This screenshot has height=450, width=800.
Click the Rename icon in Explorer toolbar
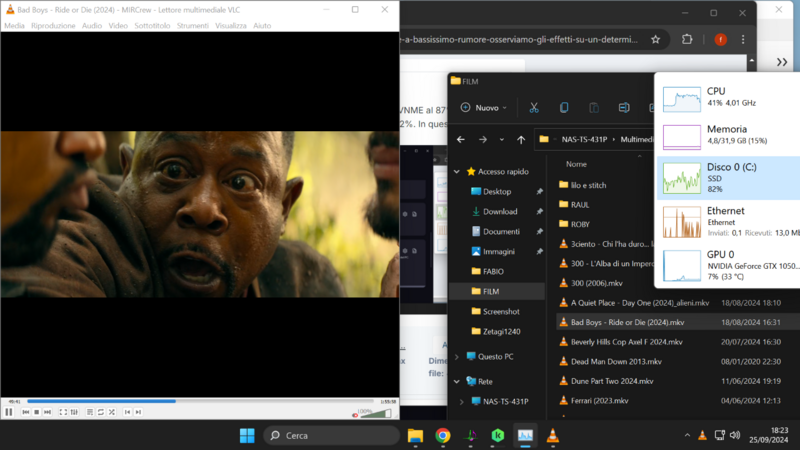(625, 108)
